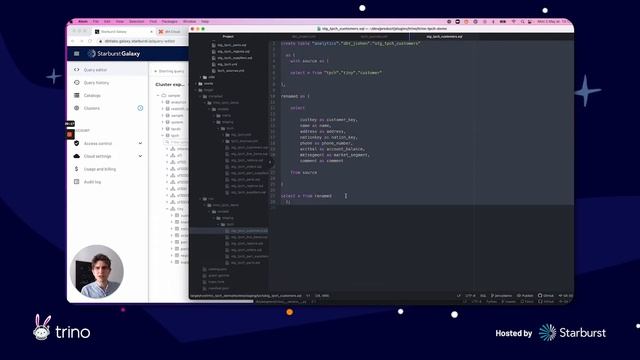640x360 pixels.
Task: Click the Access control shield icon
Action: pos(76,143)
